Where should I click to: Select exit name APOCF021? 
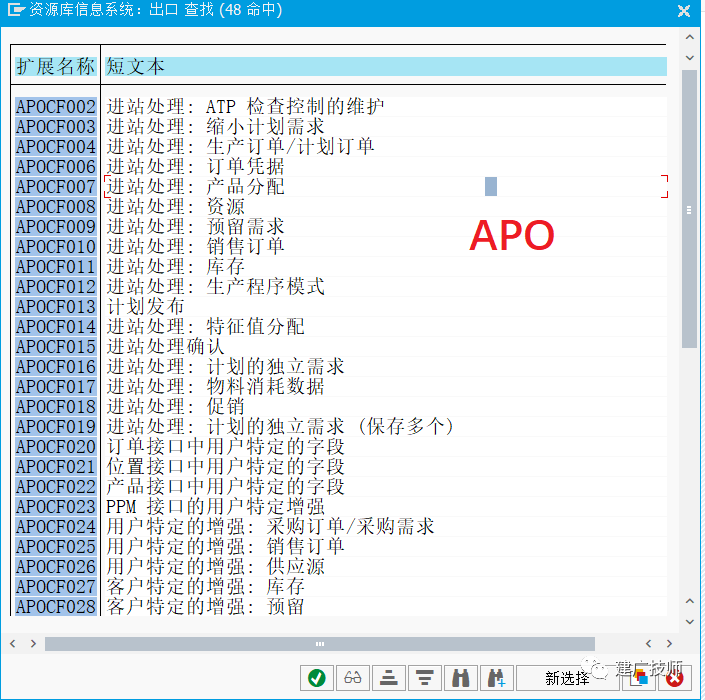click(x=56, y=467)
